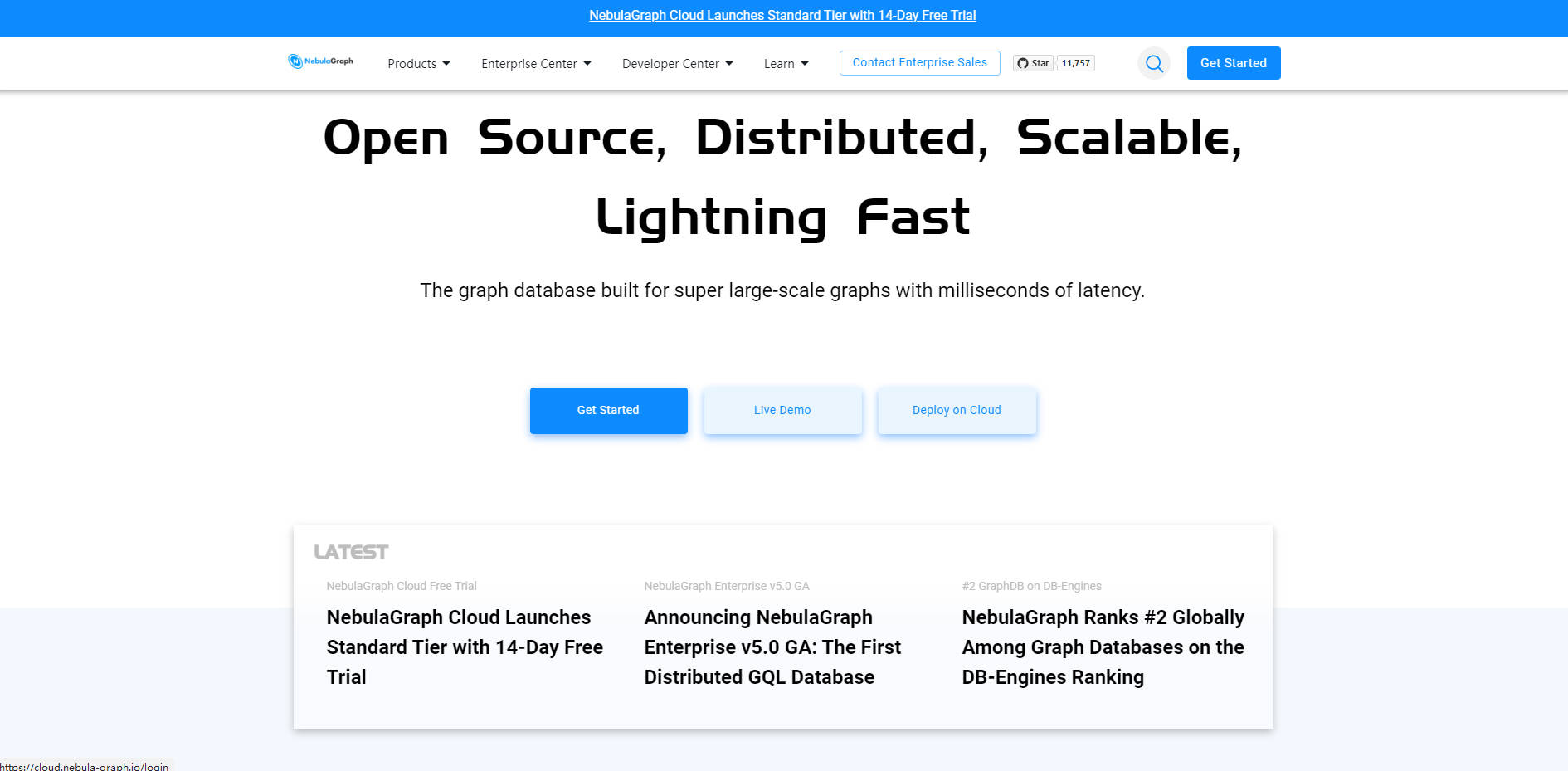The width and height of the screenshot is (1568, 771).
Task: Click the hero Get Started button
Action: (x=608, y=410)
